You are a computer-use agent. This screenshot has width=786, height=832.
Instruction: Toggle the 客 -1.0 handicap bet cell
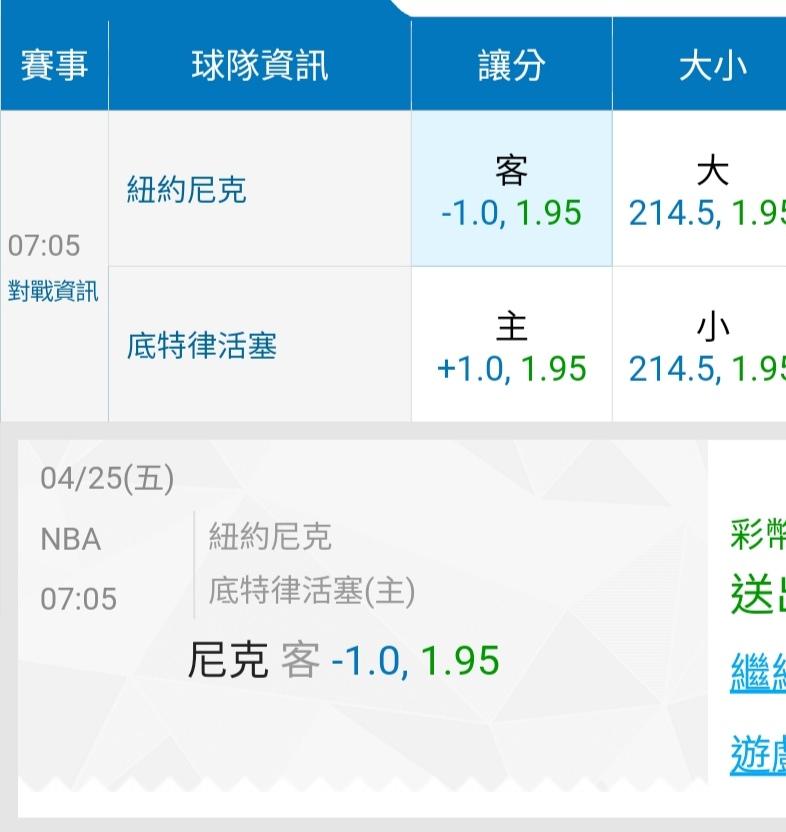[511, 190]
